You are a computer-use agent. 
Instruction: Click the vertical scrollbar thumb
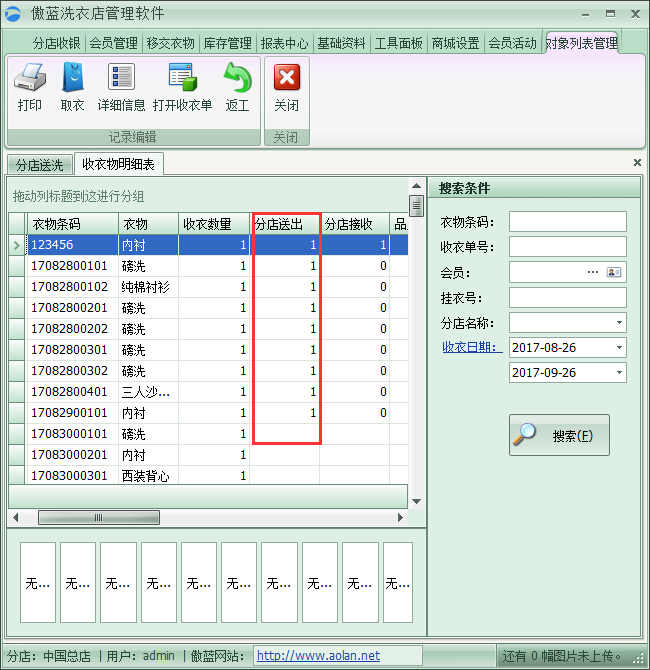click(416, 206)
